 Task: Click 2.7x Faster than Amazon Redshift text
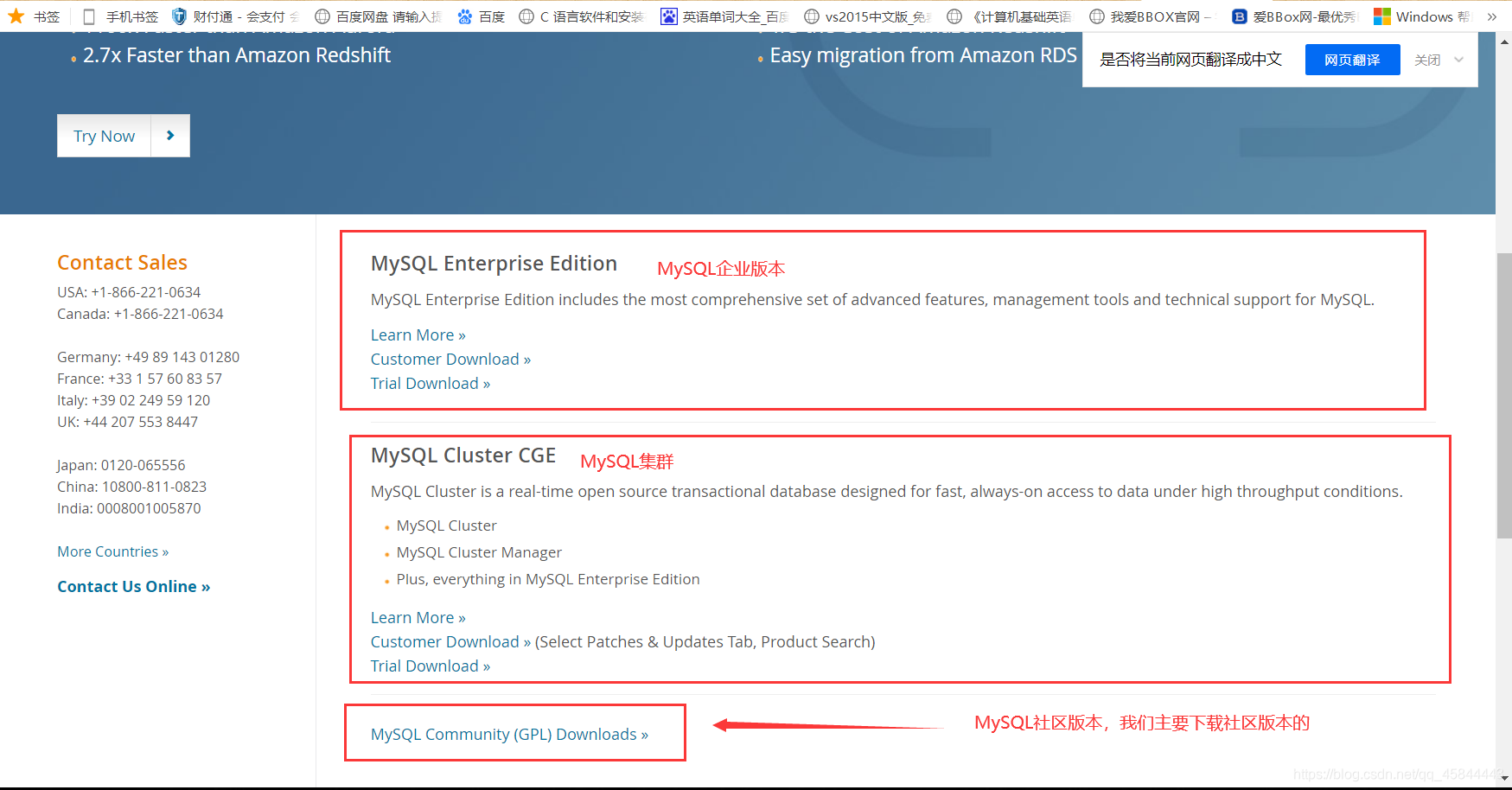click(237, 55)
